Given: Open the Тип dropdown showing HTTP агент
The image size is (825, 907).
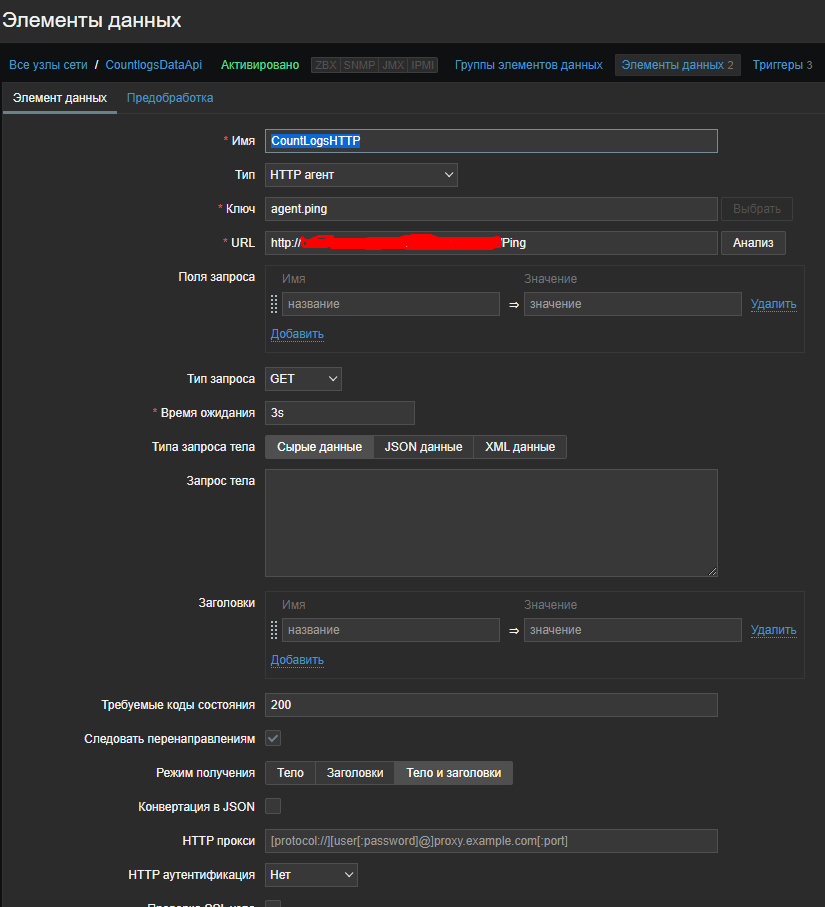Looking at the screenshot, I should 360,174.
